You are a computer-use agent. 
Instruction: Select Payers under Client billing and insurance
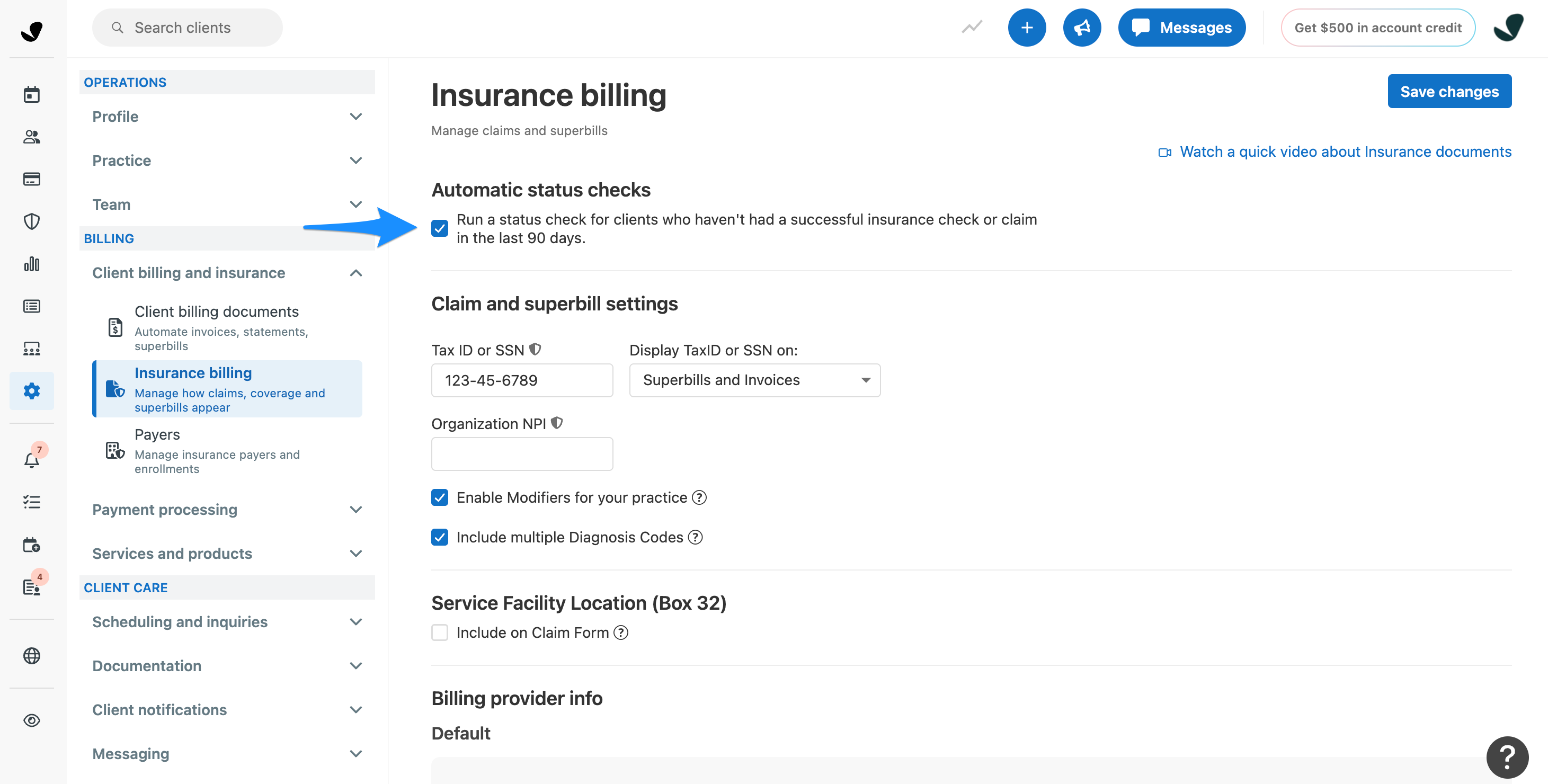[x=157, y=434]
